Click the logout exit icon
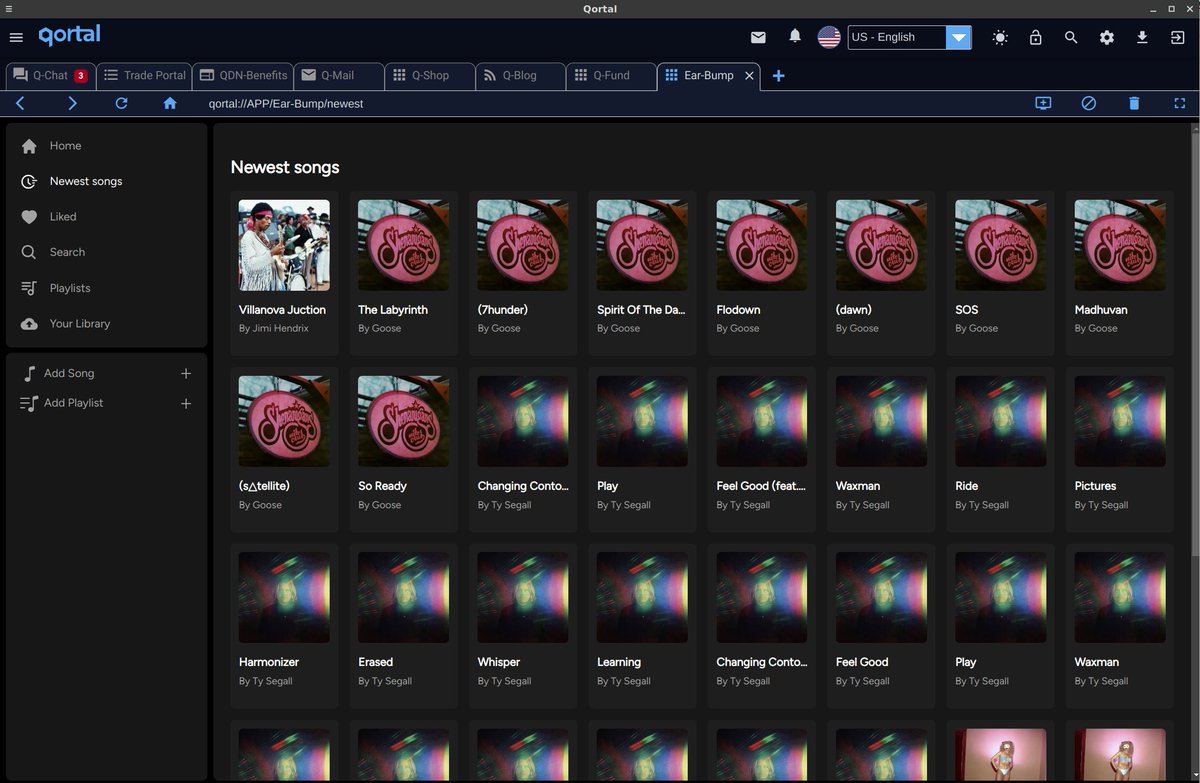 (1177, 37)
